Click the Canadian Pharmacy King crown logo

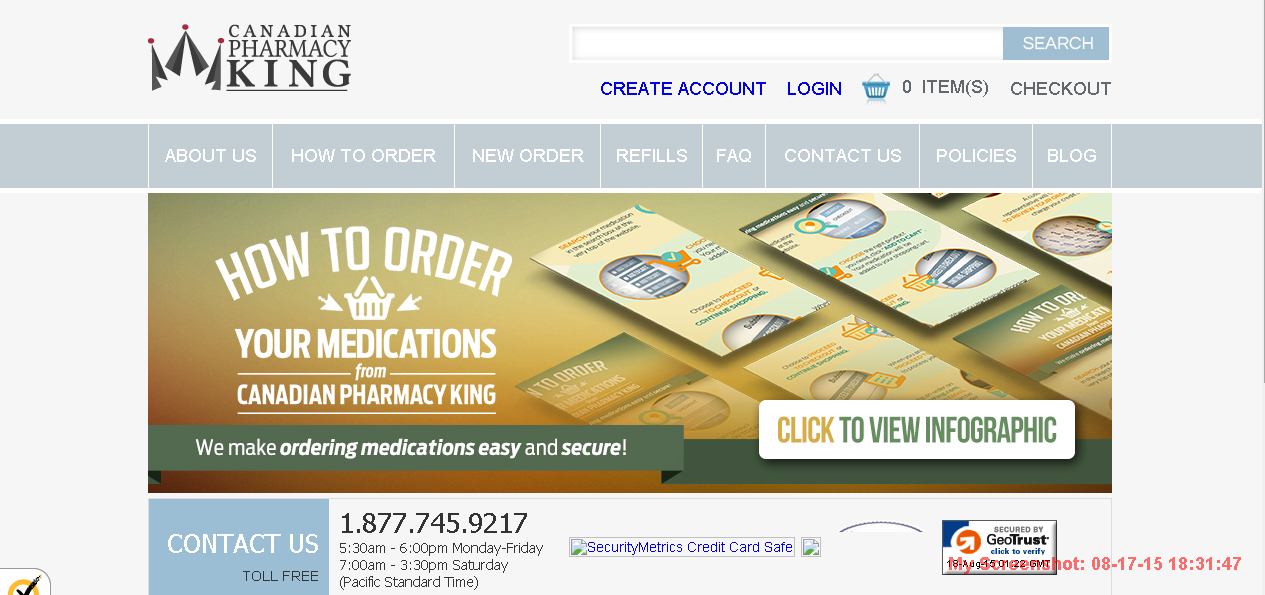(x=250, y=58)
